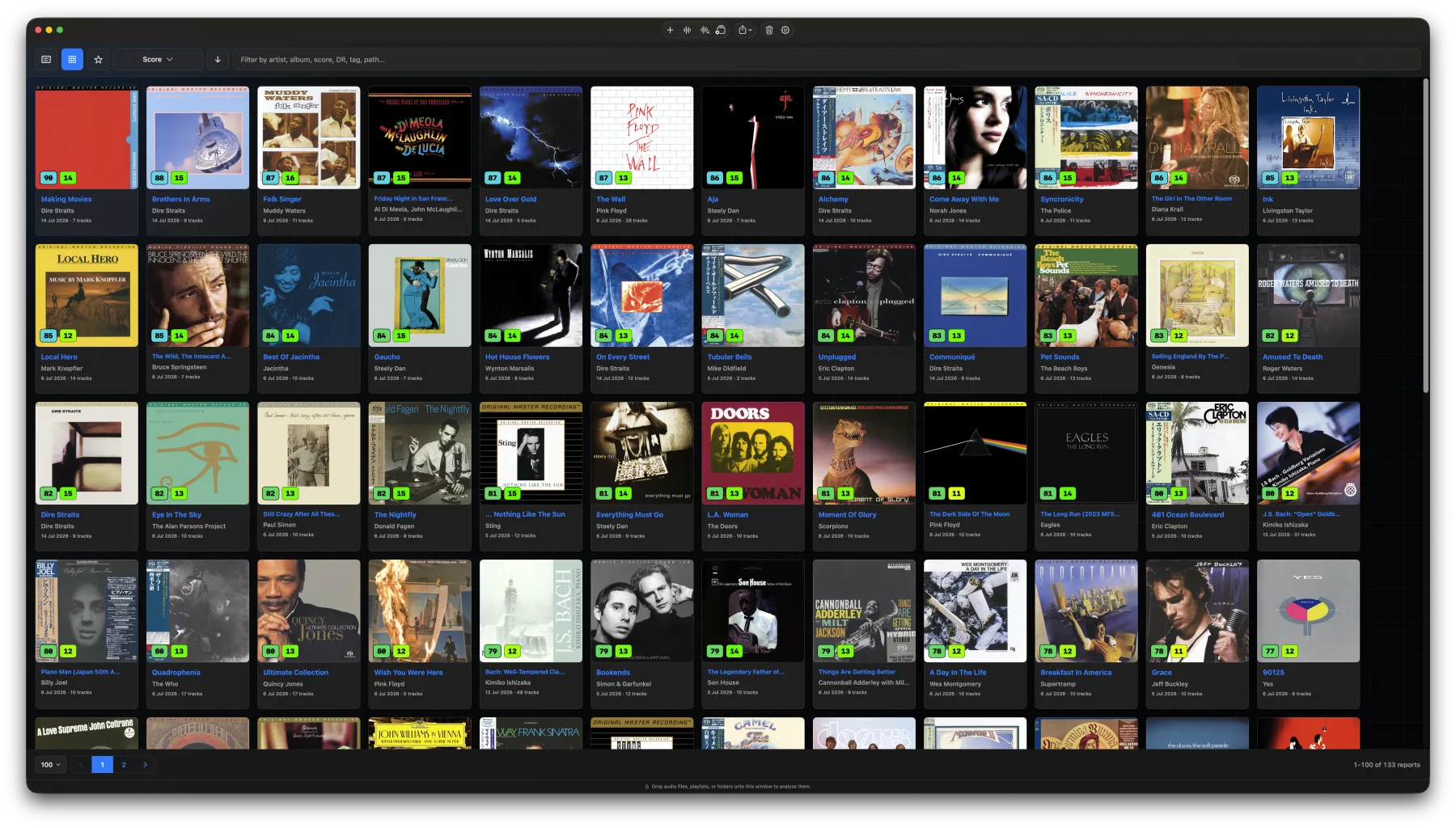Click the Love Over Gold title
1456x828 pixels.
point(510,199)
